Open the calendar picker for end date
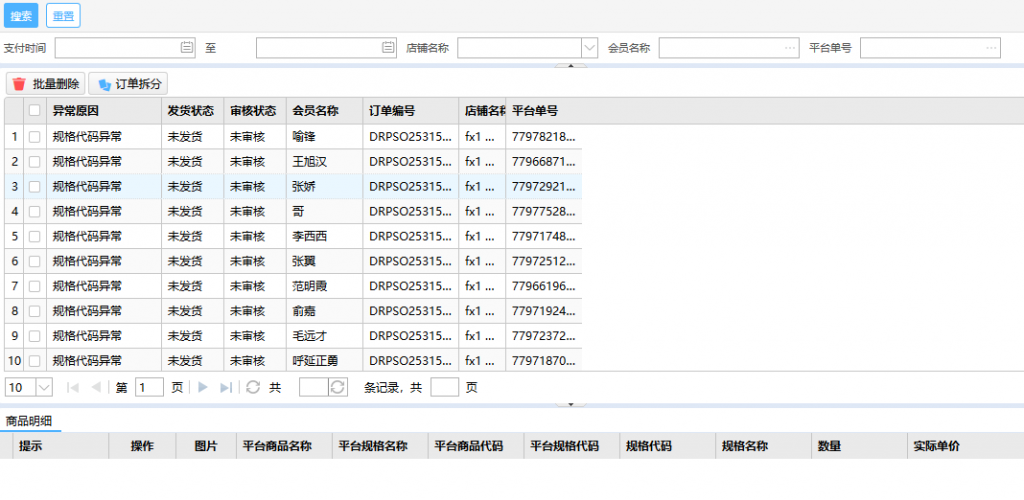Screen dimensions: 1024x500 388,47
